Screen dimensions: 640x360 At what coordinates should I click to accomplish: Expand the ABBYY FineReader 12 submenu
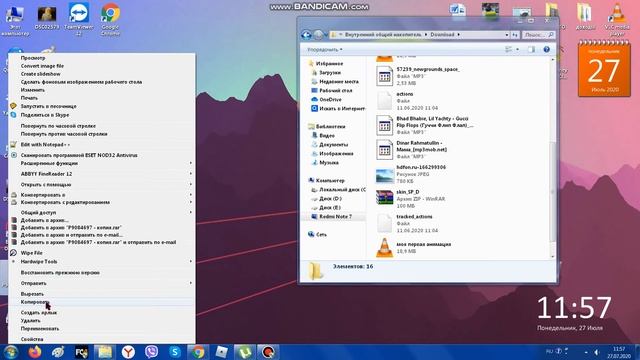coord(101,174)
